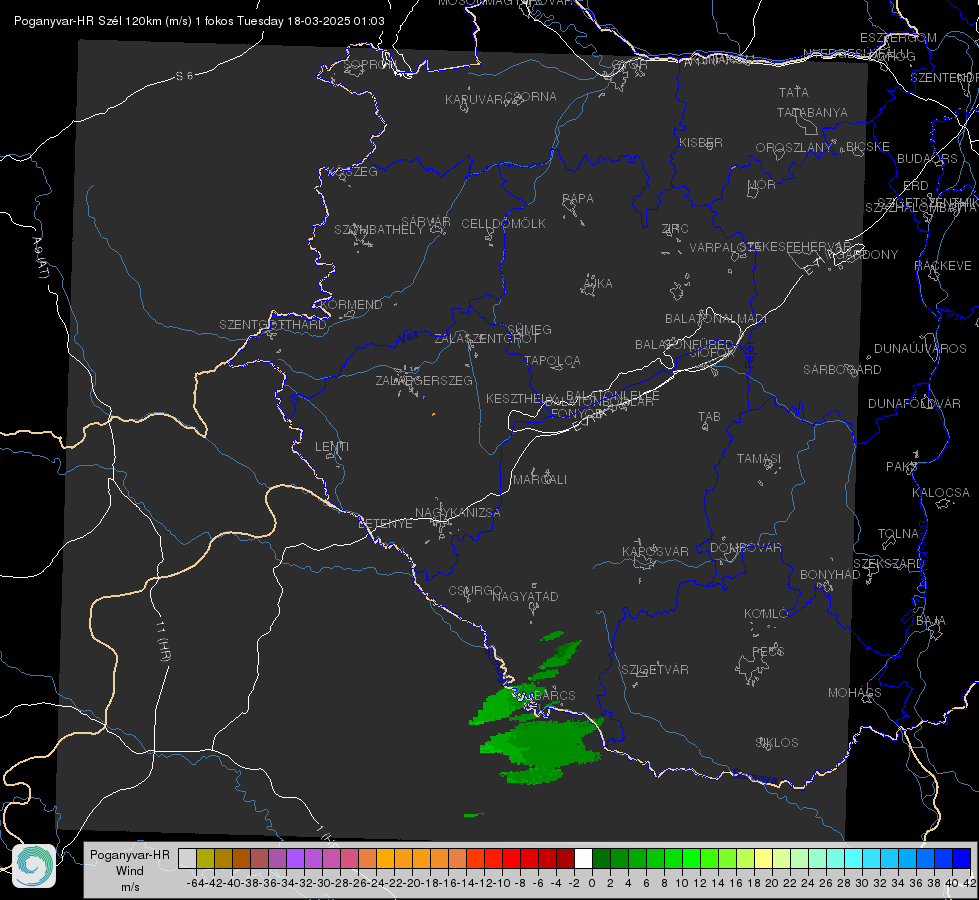The width and height of the screenshot is (979, 900).
Task: Click the LETENYE label
Action: (x=385, y=523)
